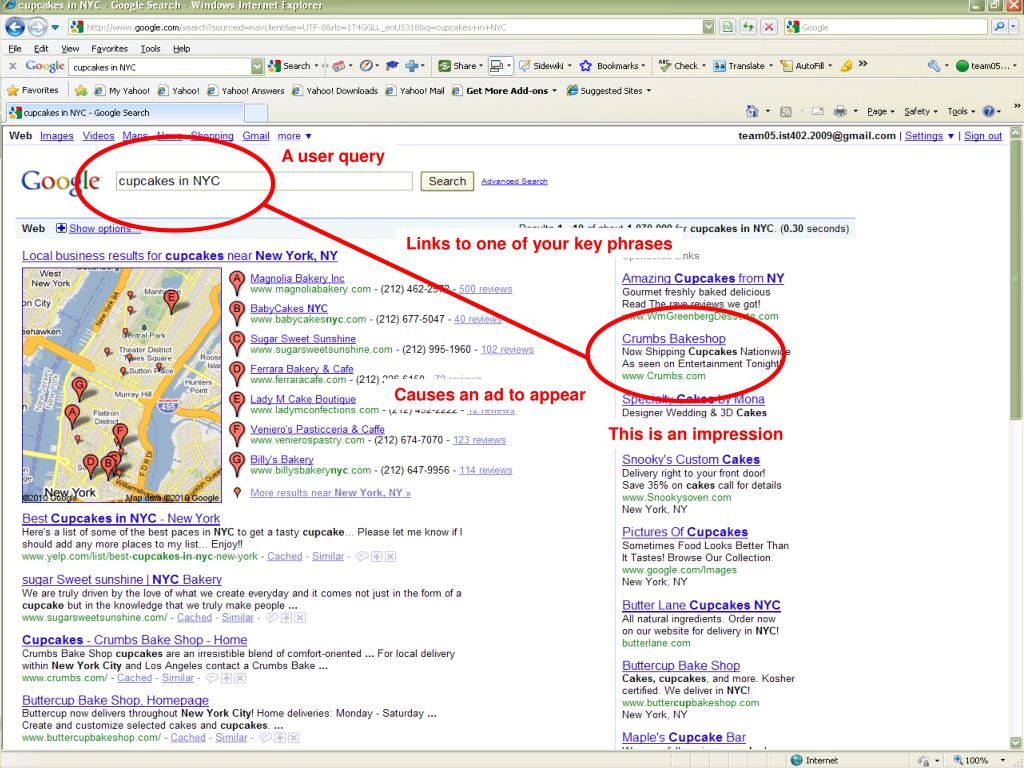The height and width of the screenshot is (768, 1024).
Task: Click the RSS feeds icon in command bar
Action: point(786,112)
